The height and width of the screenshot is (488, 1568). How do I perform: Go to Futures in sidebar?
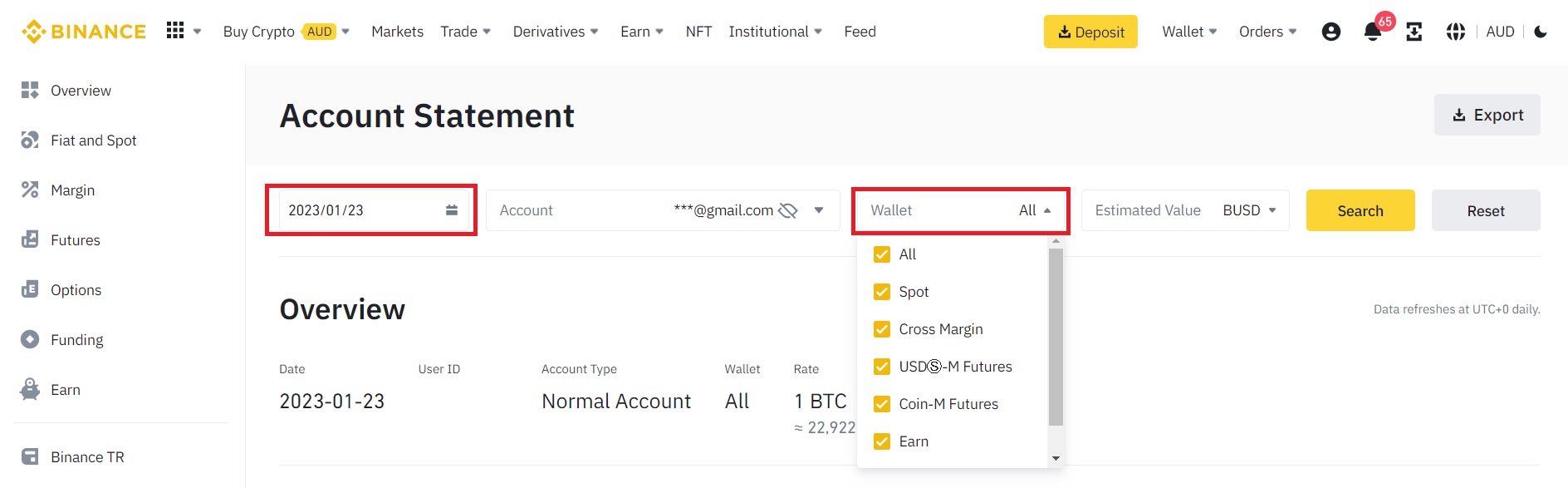pyautogui.click(x=75, y=240)
